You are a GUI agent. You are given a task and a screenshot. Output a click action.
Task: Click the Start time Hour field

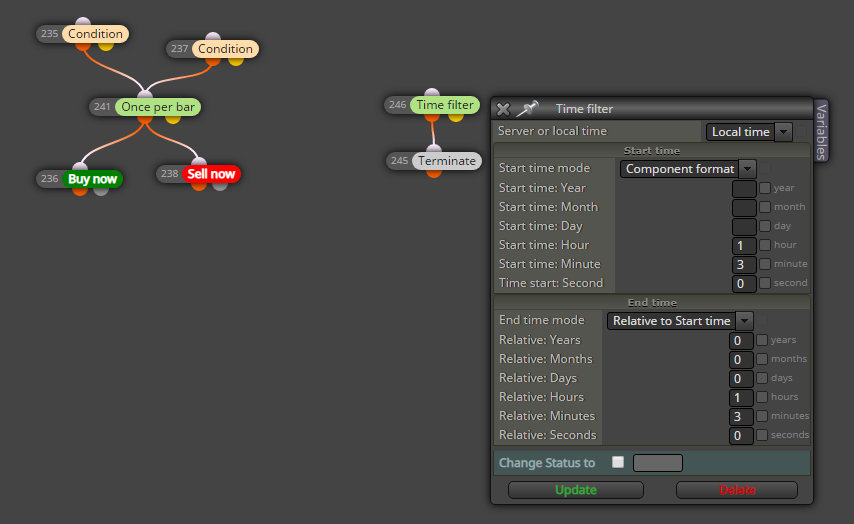(744, 246)
